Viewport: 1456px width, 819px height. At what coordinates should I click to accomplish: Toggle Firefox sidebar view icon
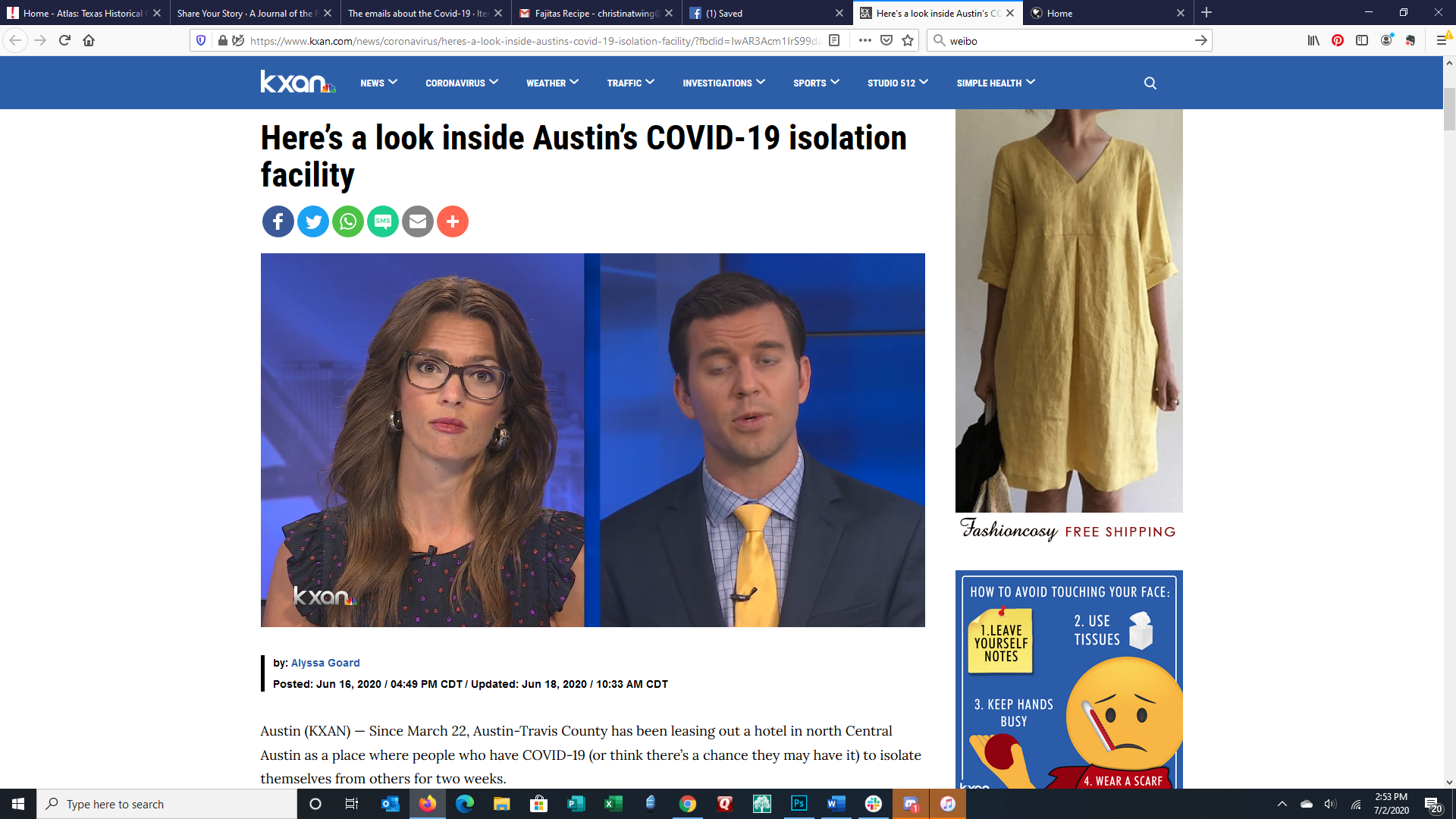[1362, 41]
